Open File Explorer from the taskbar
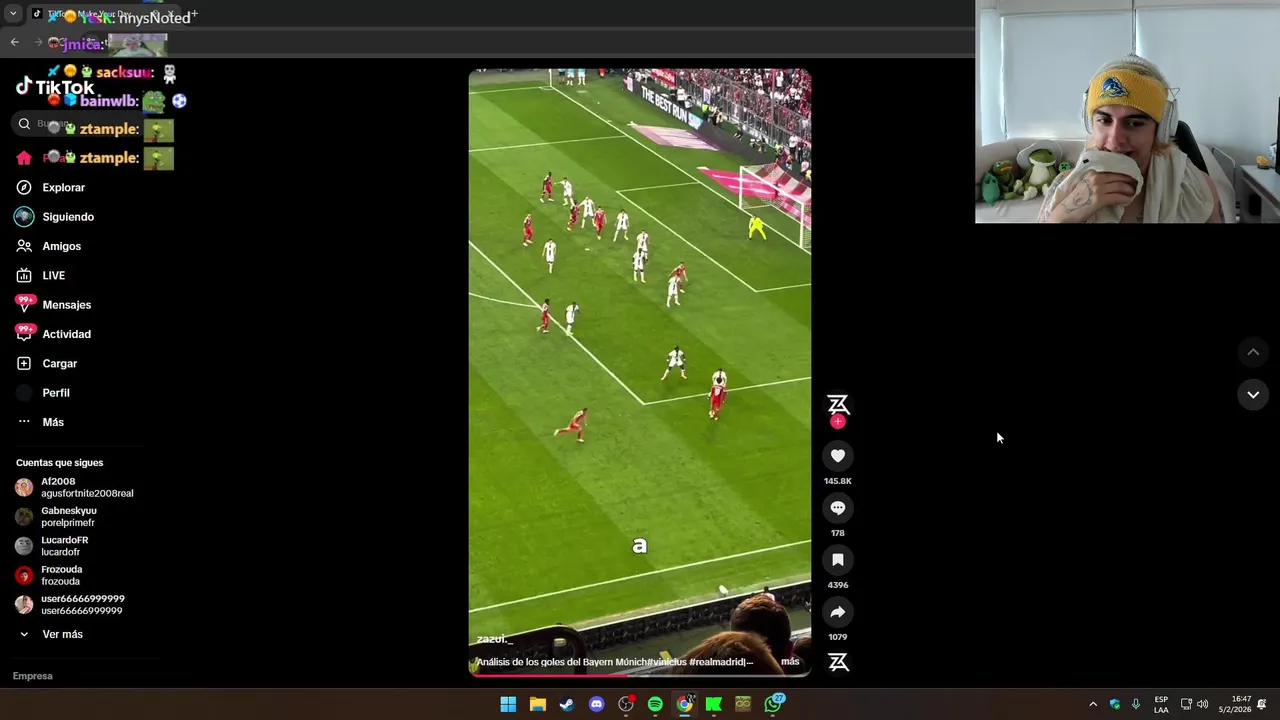The image size is (1280, 720). point(537,704)
